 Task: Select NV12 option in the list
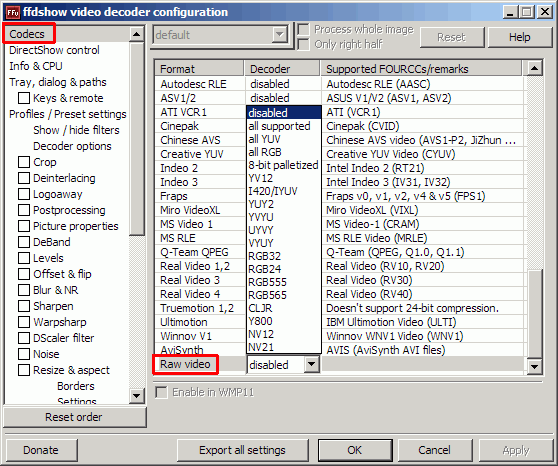click(284, 334)
